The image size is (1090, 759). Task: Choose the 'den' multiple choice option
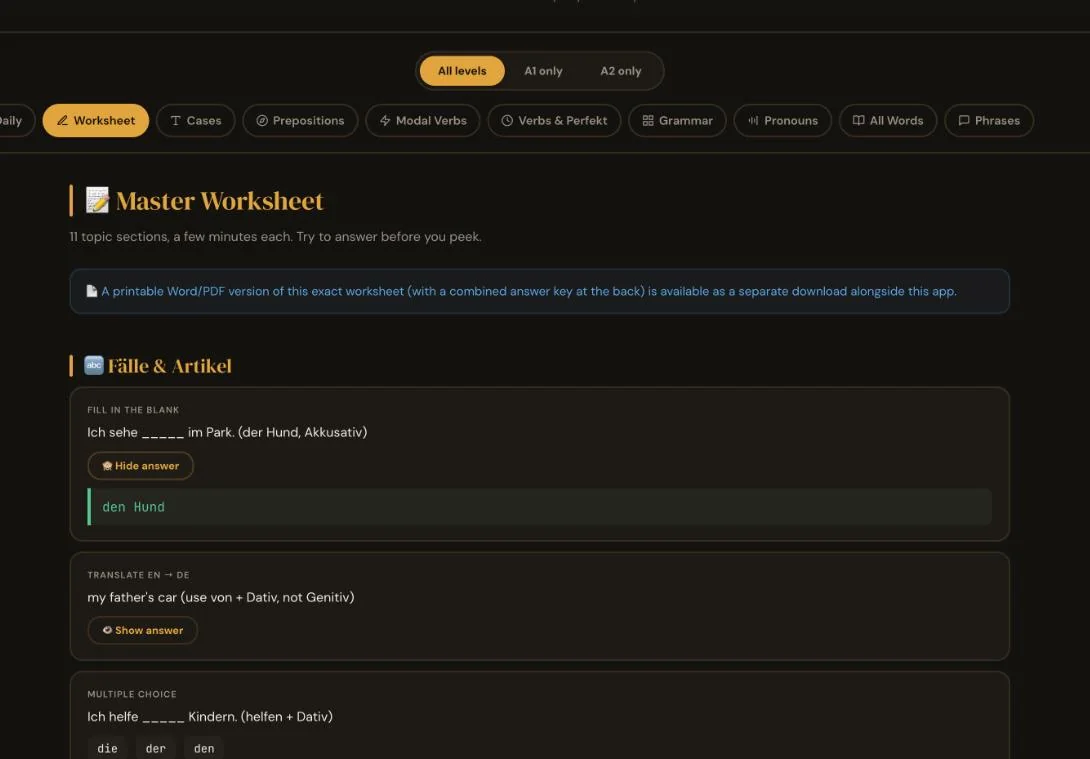tap(204, 749)
